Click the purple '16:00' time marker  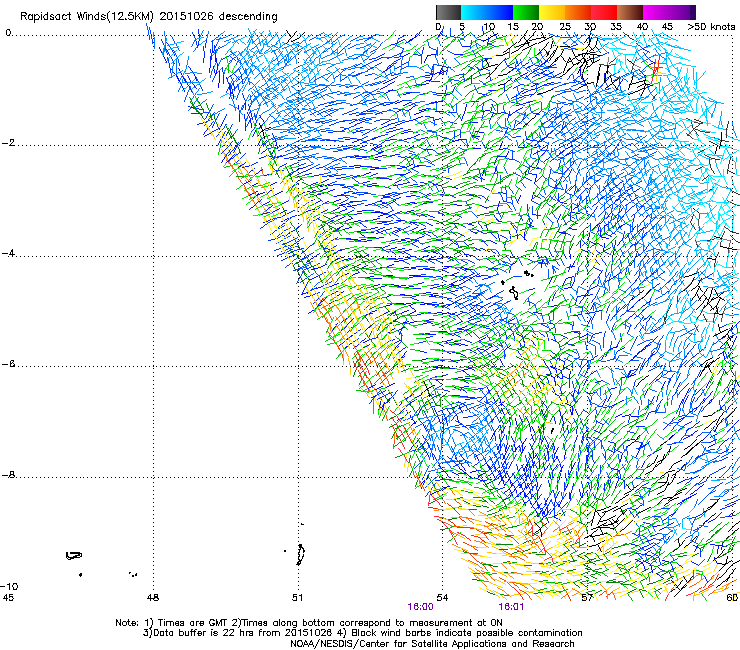tap(420, 607)
